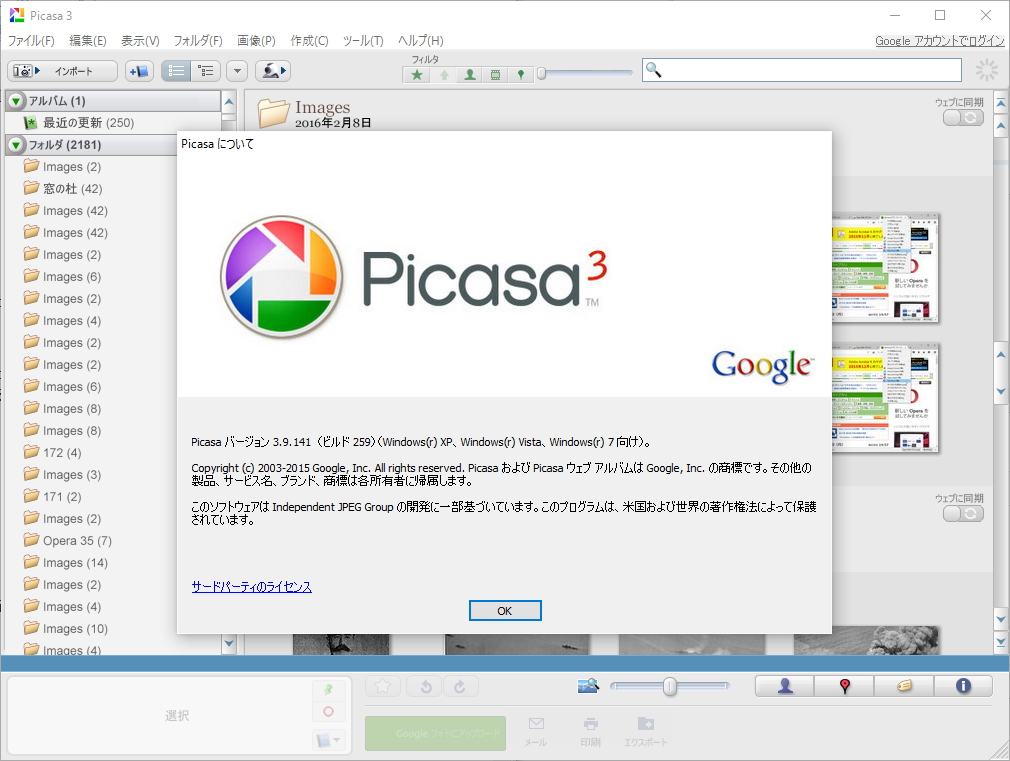Open the Tags panel icon
Screen dimensions: 1010x761
click(904, 686)
